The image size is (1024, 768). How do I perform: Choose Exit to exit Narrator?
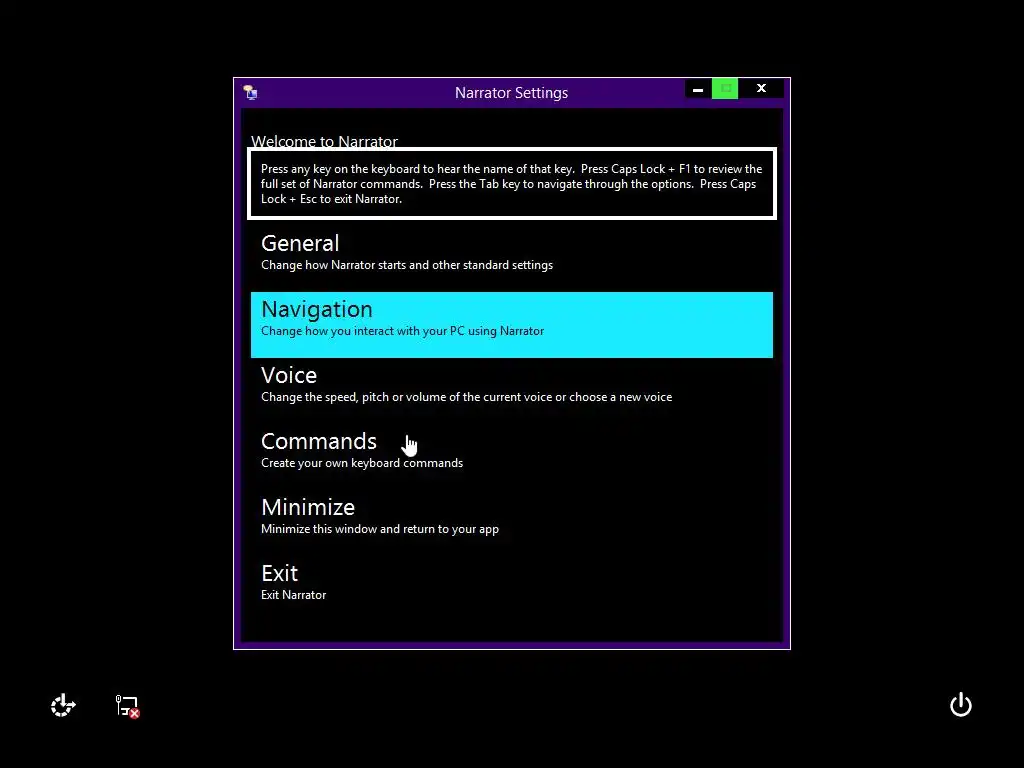pos(511,588)
